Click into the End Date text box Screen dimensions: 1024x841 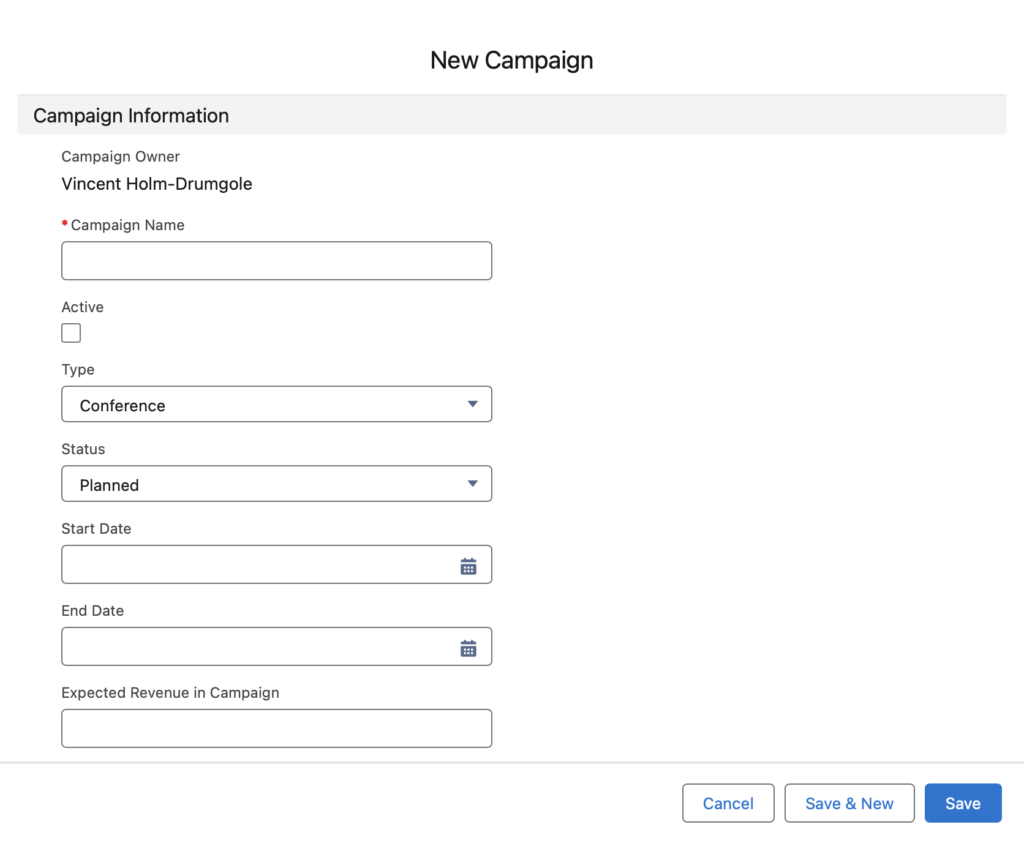255,647
